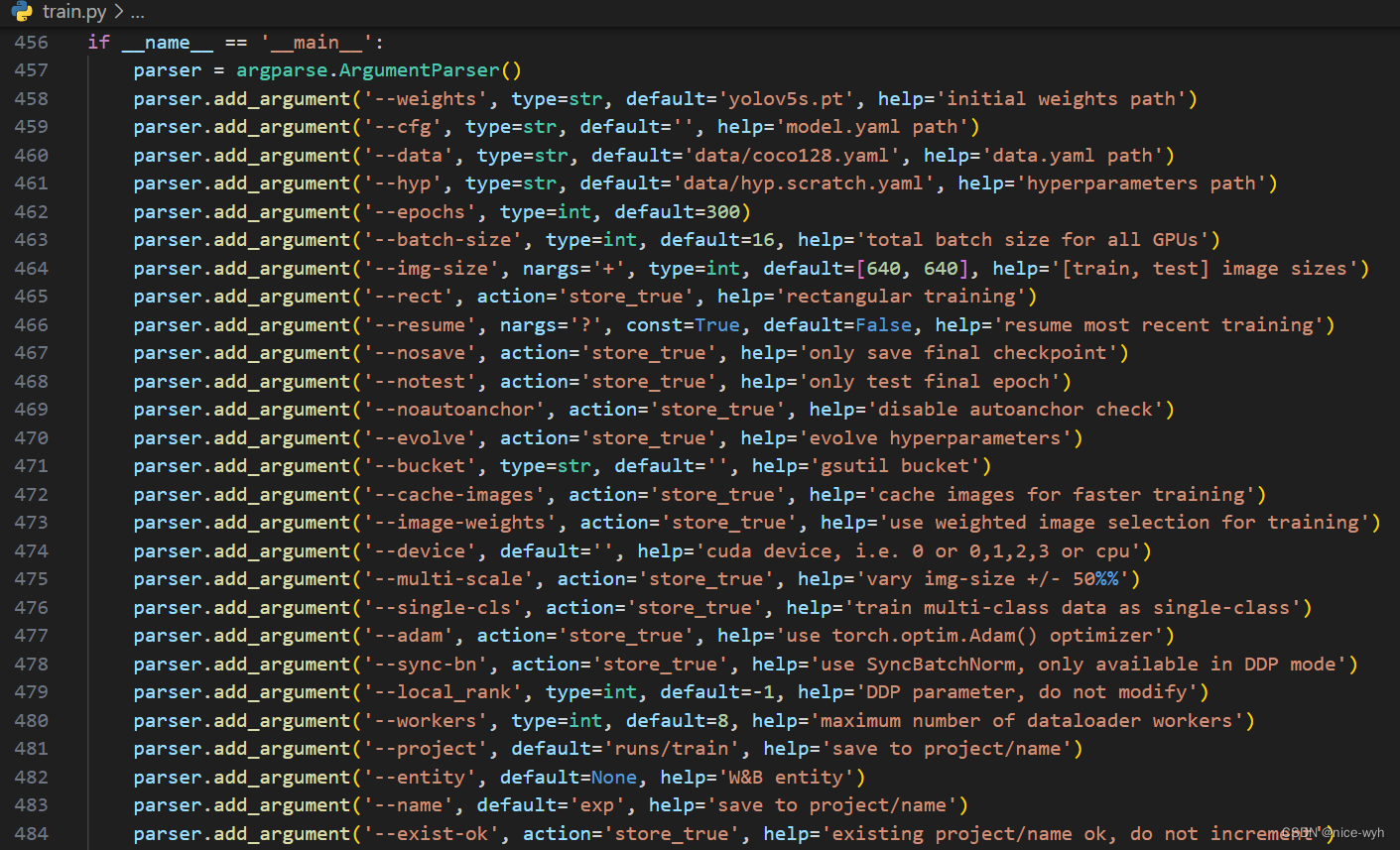Click '__main__' string on line 456
The image size is (1400, 850).
point(317,42)
